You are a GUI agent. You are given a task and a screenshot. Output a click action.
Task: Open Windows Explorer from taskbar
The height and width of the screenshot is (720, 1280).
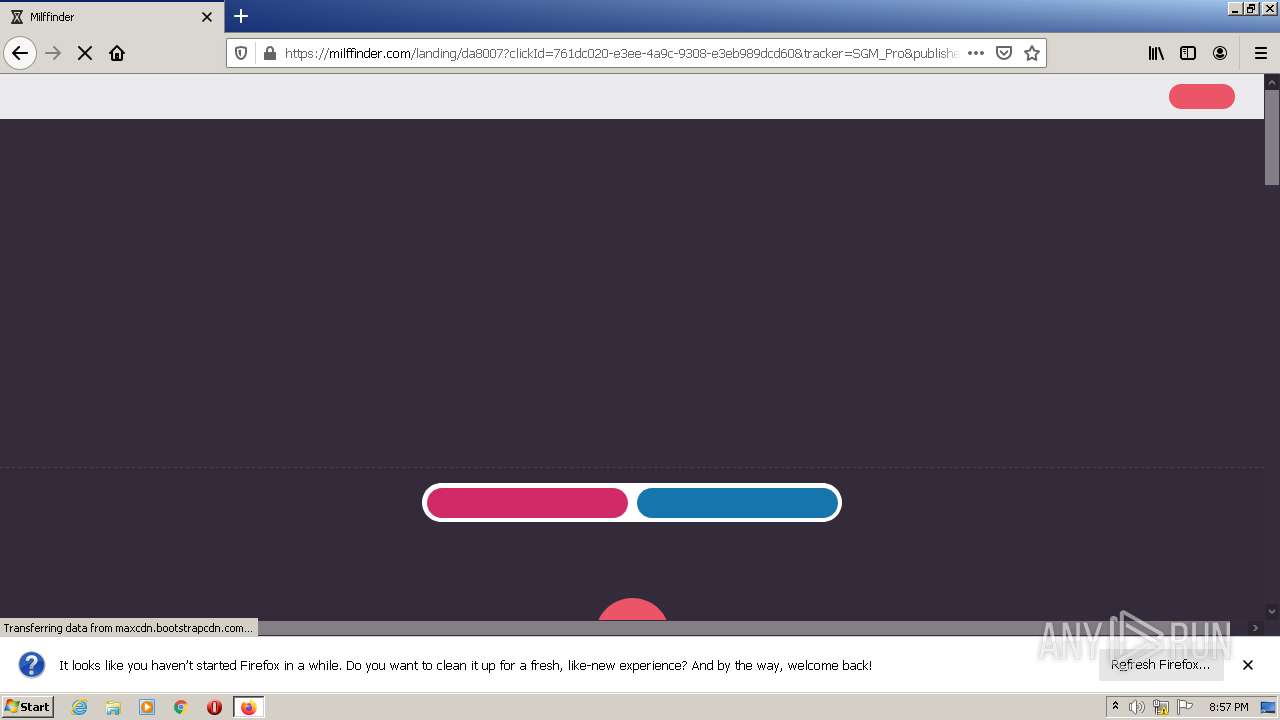[x=113, y=707]
